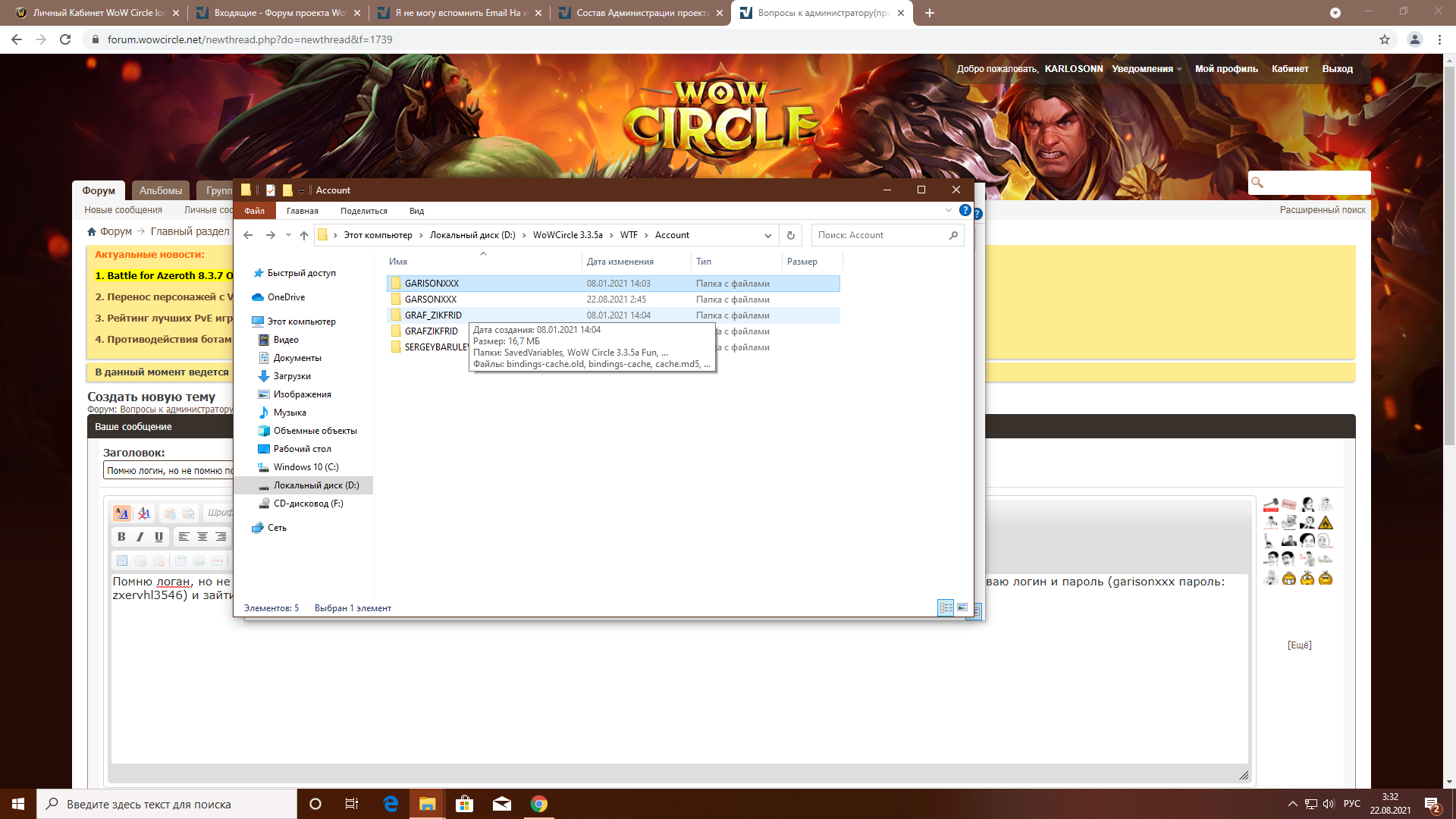Select the GARSONXXX folder
The width and height of the screenshot is (1456, 819).
(430, 300)
